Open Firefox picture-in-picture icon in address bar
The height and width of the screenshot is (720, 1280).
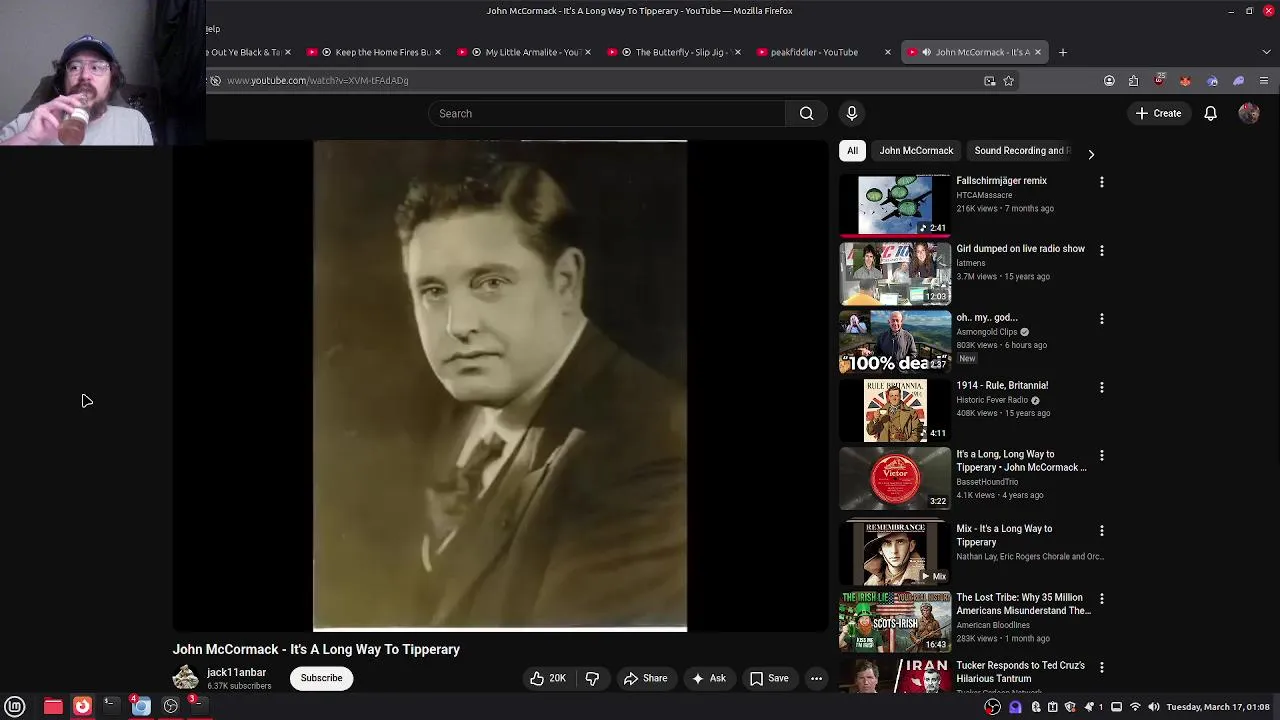(x=990, y=81)
